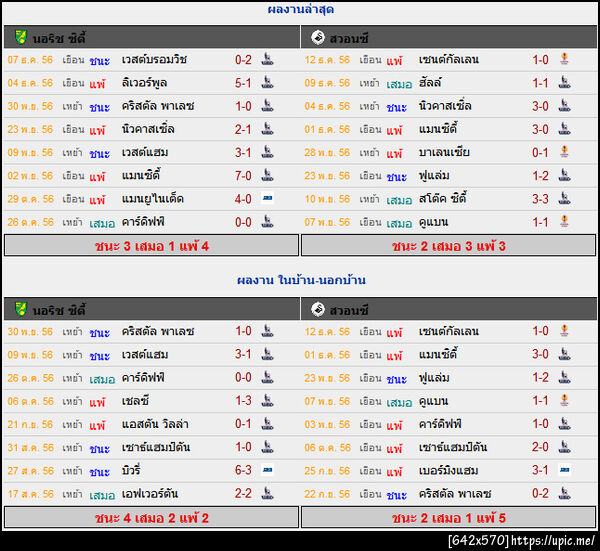Click the score 6-3 against บิวรี่

243,470
